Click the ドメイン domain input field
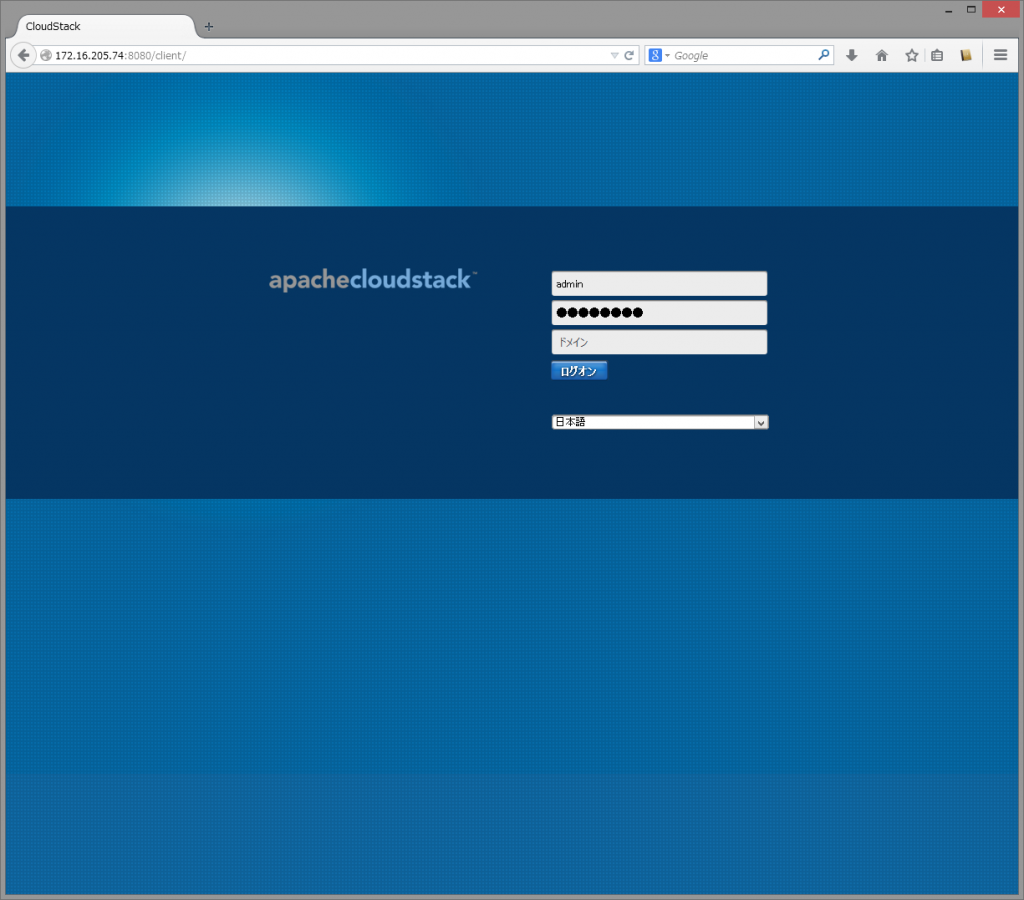 [x=659, y=342]
